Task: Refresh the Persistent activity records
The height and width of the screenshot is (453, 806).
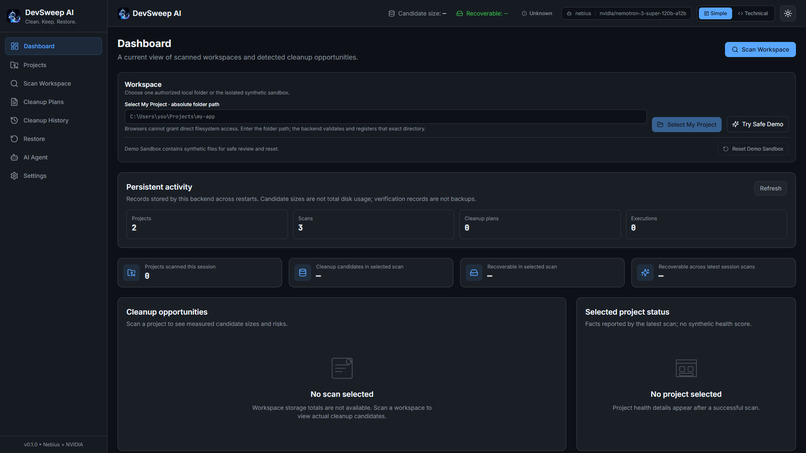Action: [770, 189]
